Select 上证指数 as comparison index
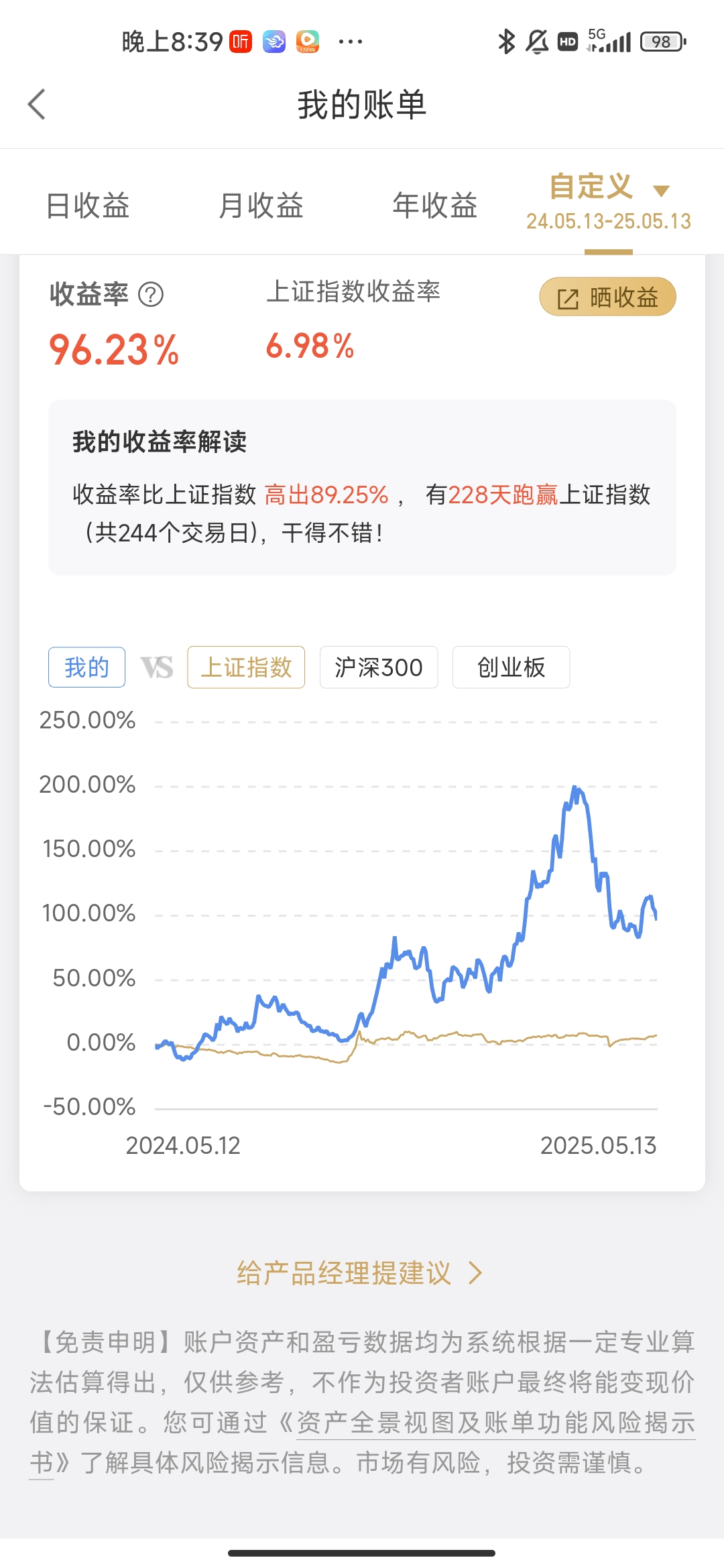 click(x=246, y=667)
